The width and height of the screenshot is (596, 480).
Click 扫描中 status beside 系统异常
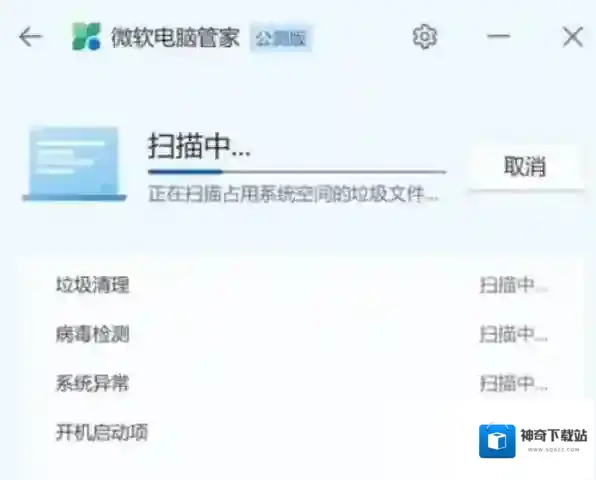click(514, 383)
